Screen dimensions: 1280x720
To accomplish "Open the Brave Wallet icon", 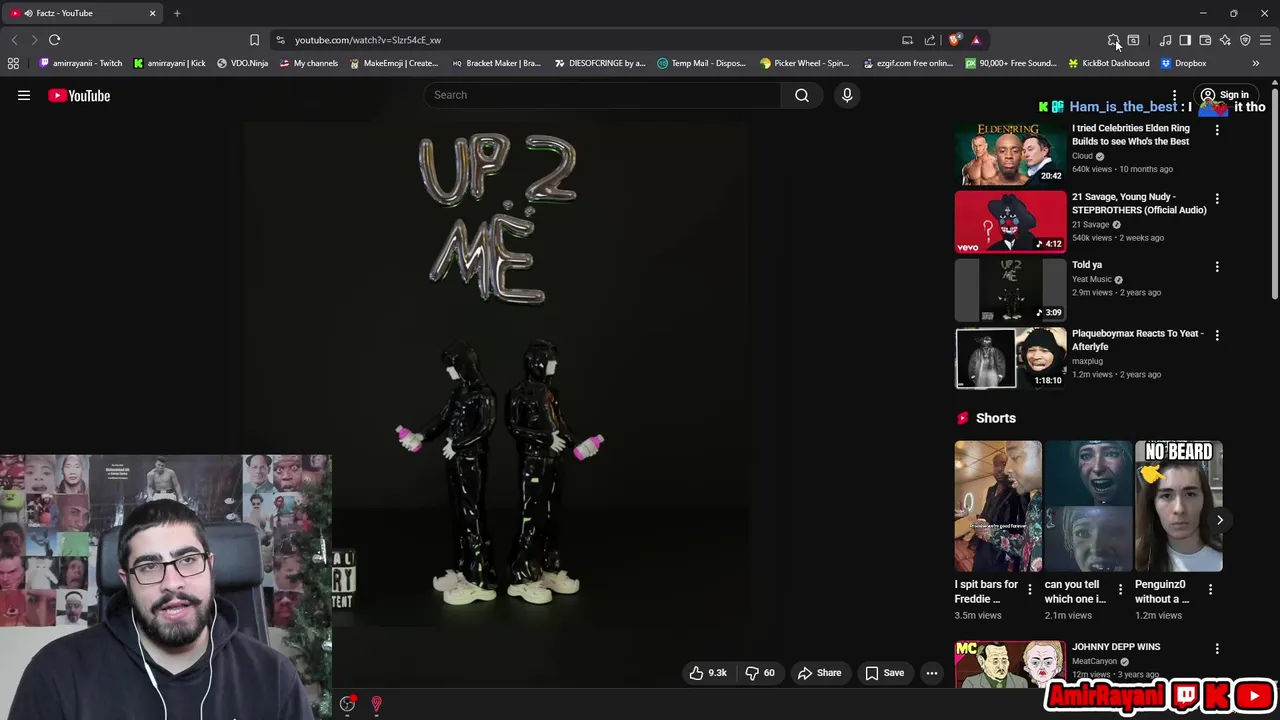I will coord(1205,40).
